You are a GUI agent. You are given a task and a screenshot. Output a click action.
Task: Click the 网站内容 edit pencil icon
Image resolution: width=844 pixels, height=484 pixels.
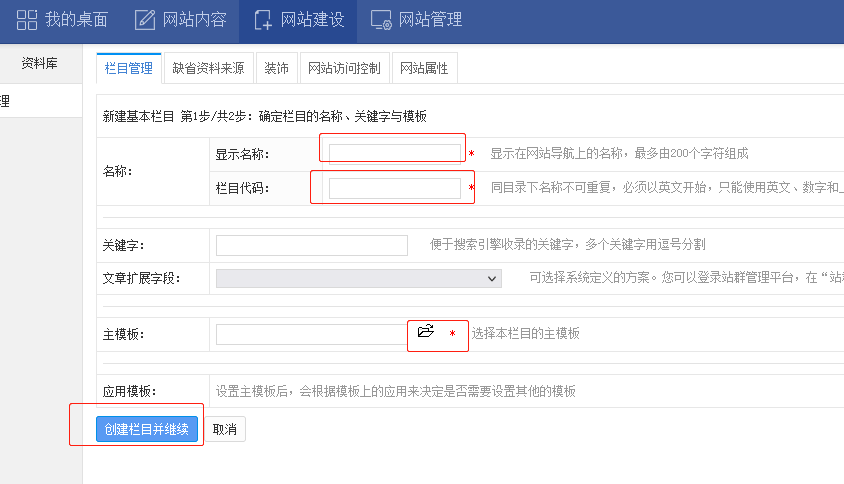coord(145,19)
